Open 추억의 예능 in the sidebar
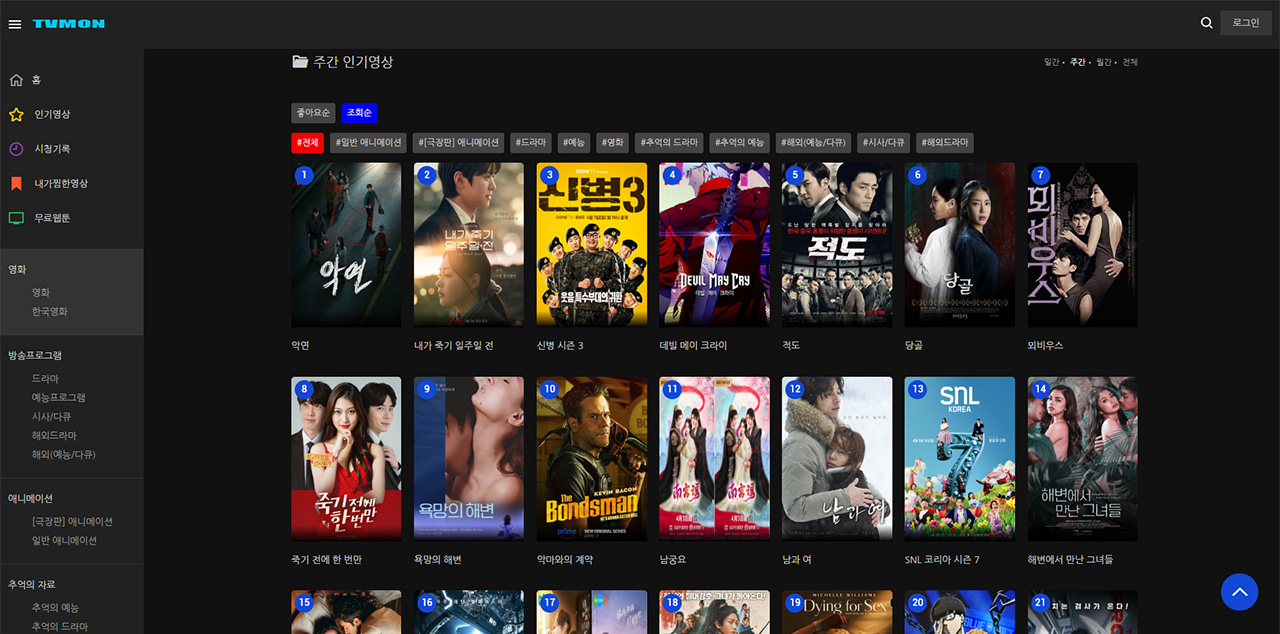The width and height of the screenshot is (1280, 634). point(55,608)
